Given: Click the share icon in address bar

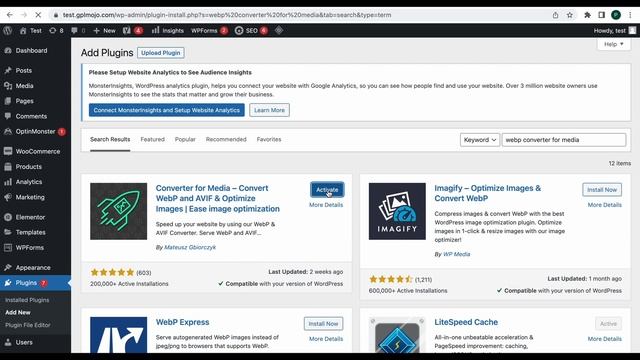Looking at the screenshot, I should pyautogui.click(x=555, y=15).
